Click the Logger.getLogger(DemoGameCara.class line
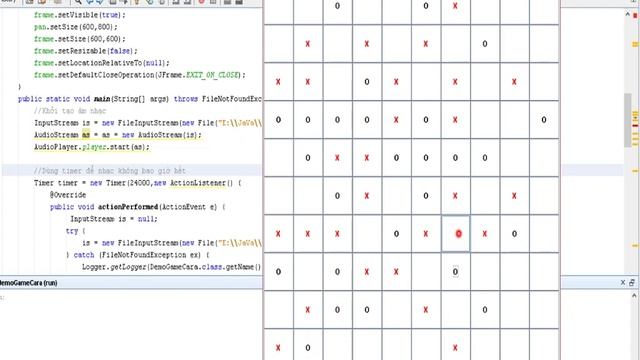The width and height of the screenshot is (640, 360). [x=171, y=267]
